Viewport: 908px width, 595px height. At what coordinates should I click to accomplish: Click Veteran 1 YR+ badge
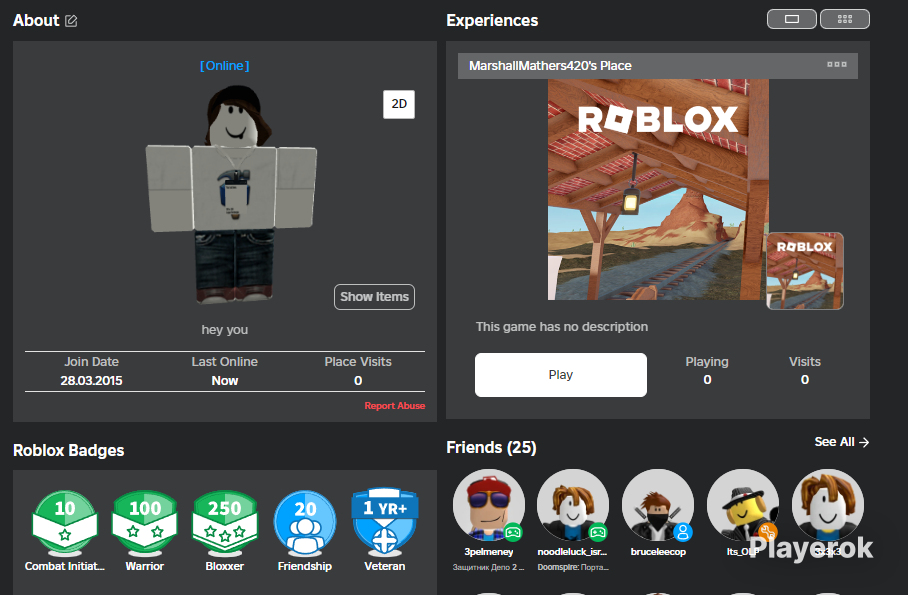pos(385,521)
